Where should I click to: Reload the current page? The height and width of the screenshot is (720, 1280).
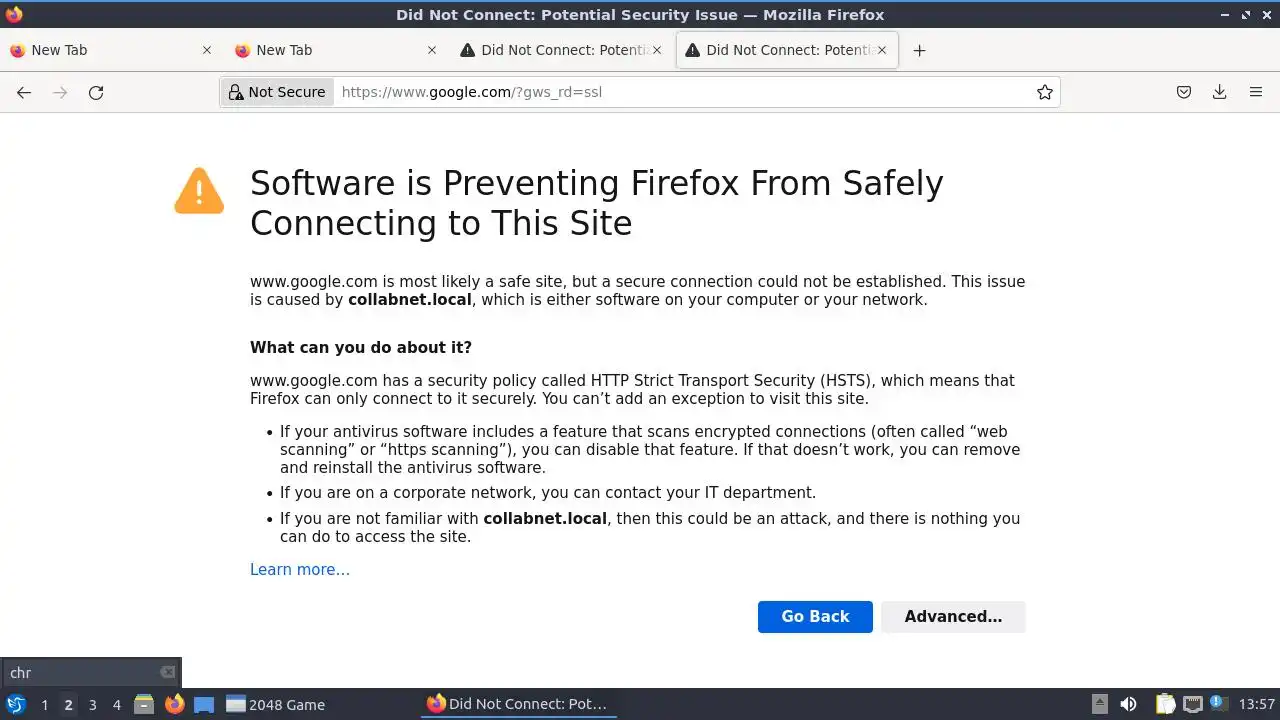tap(96, 92)
